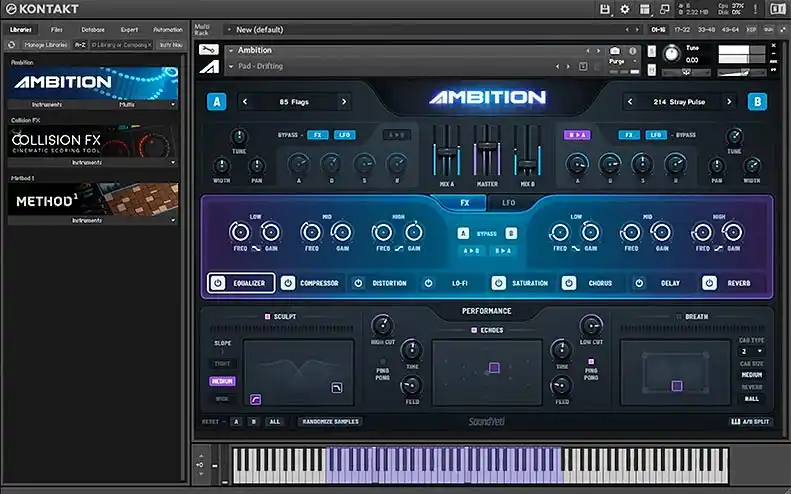
Task: Click reset ALL button
Action: pos(274,421)
